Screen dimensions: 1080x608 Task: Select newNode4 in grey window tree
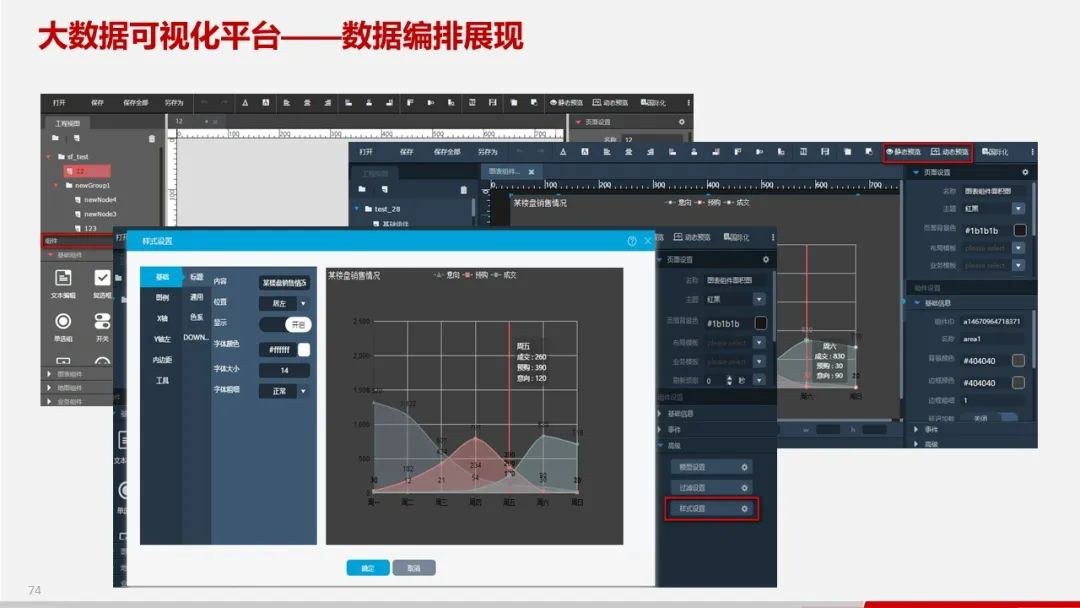(x=96, y=200)
